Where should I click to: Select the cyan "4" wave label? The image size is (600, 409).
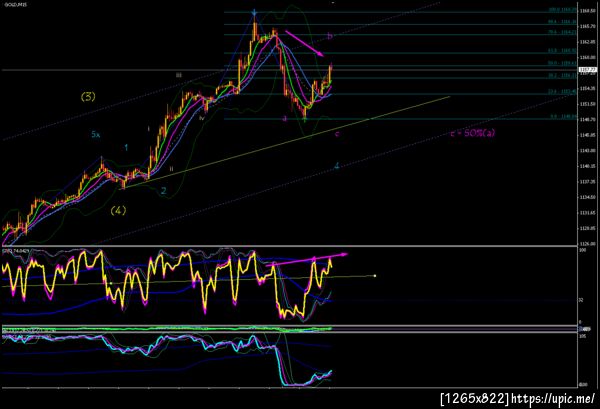pos(337,166)
